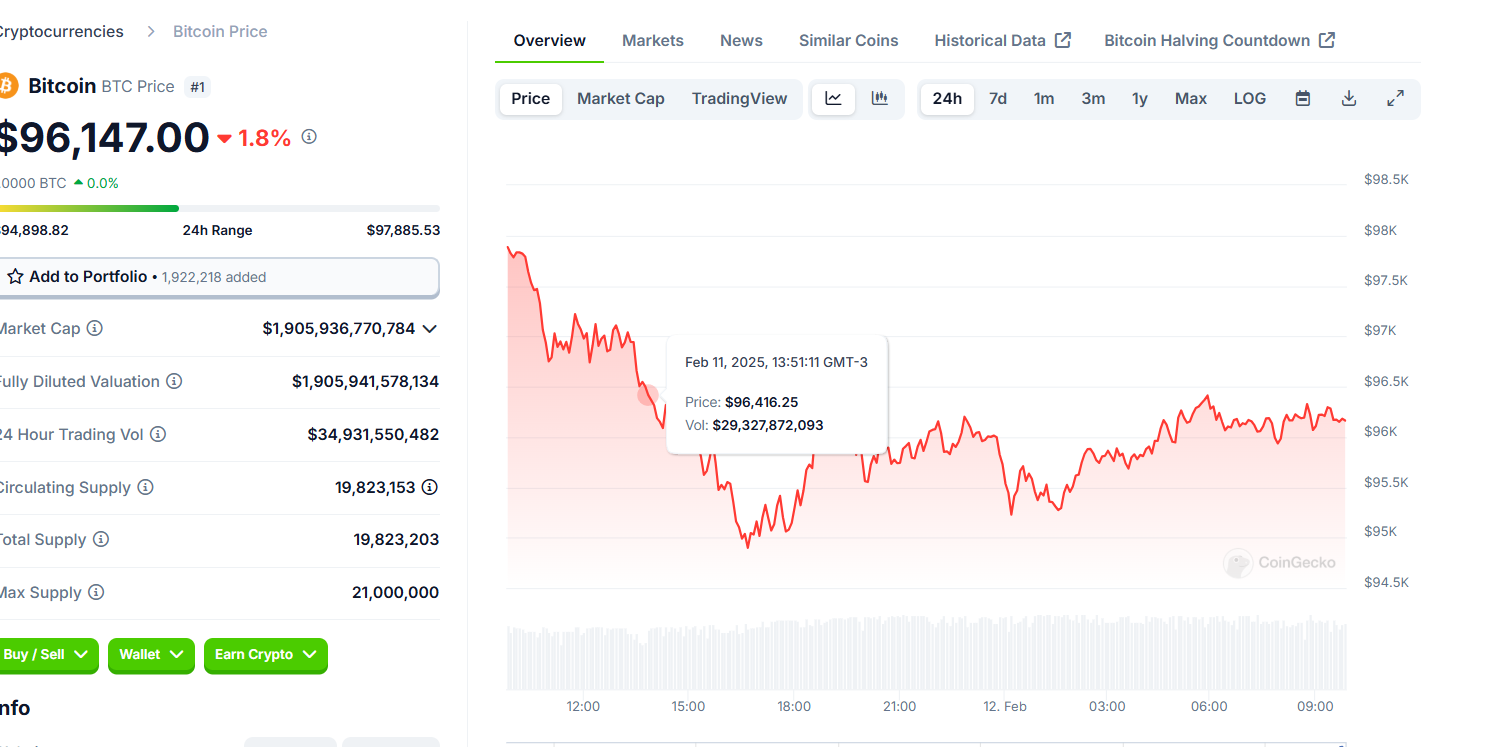Screen dimensions: 1485x747
Task: Open the Similar Coins tab
Action: [x=849, y=41]
